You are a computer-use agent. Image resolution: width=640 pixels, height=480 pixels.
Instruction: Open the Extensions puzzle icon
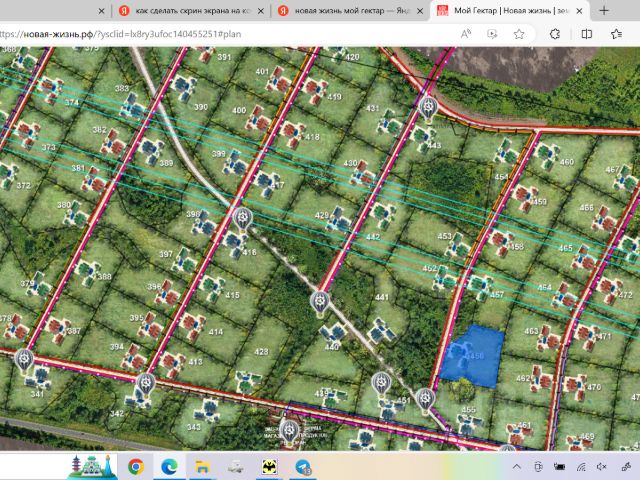click(x=555, y=34)
